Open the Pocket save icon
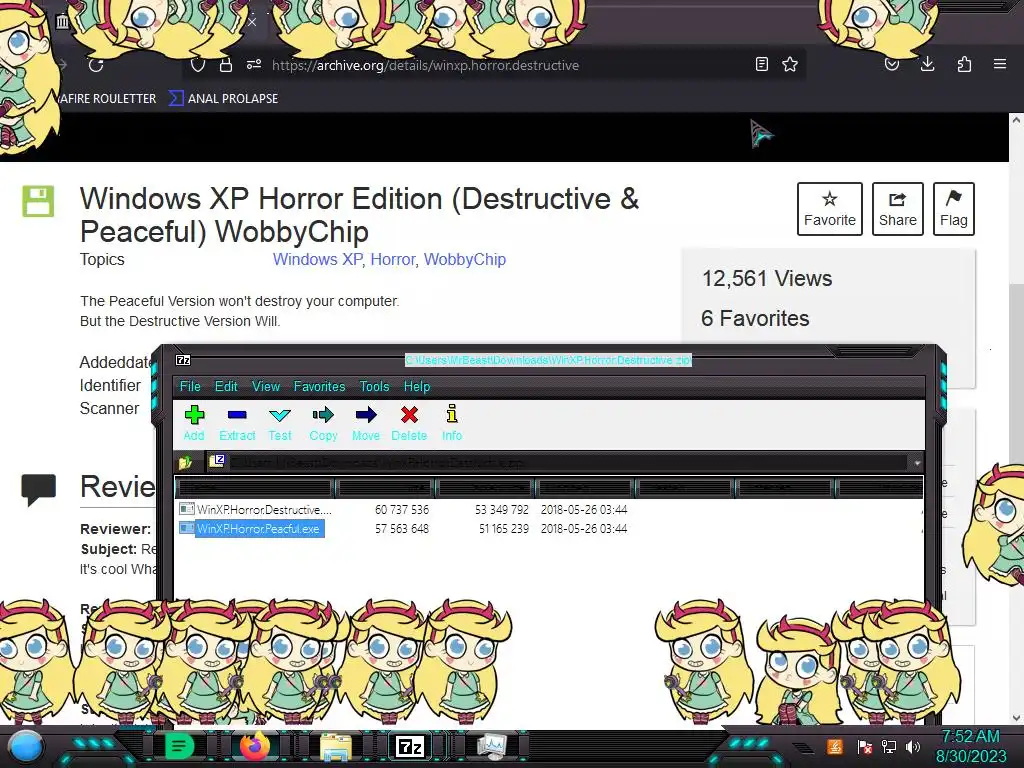This screenshot has width=1024, height=768. pos(891,64)
